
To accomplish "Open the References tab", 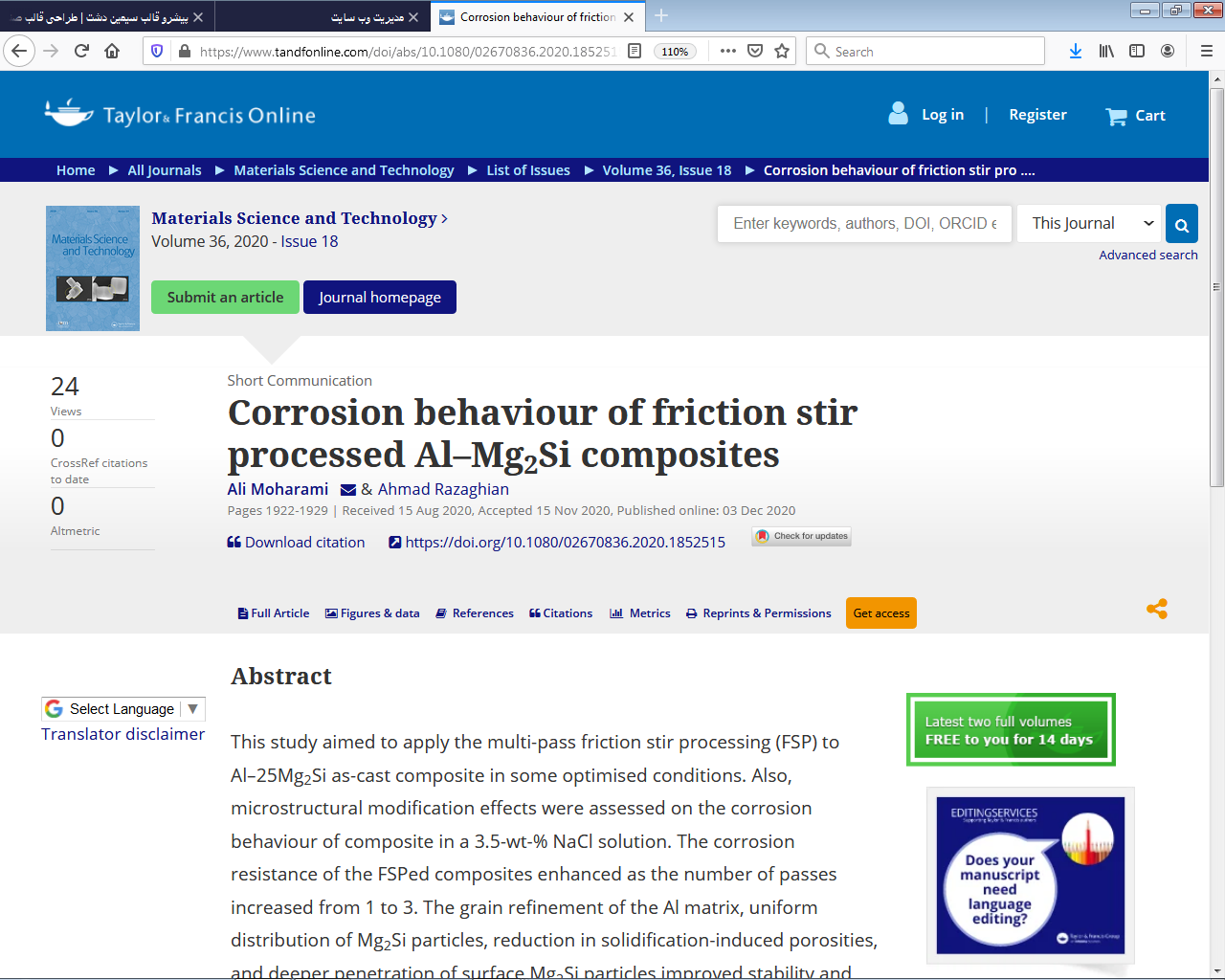I will coord(475,613).
